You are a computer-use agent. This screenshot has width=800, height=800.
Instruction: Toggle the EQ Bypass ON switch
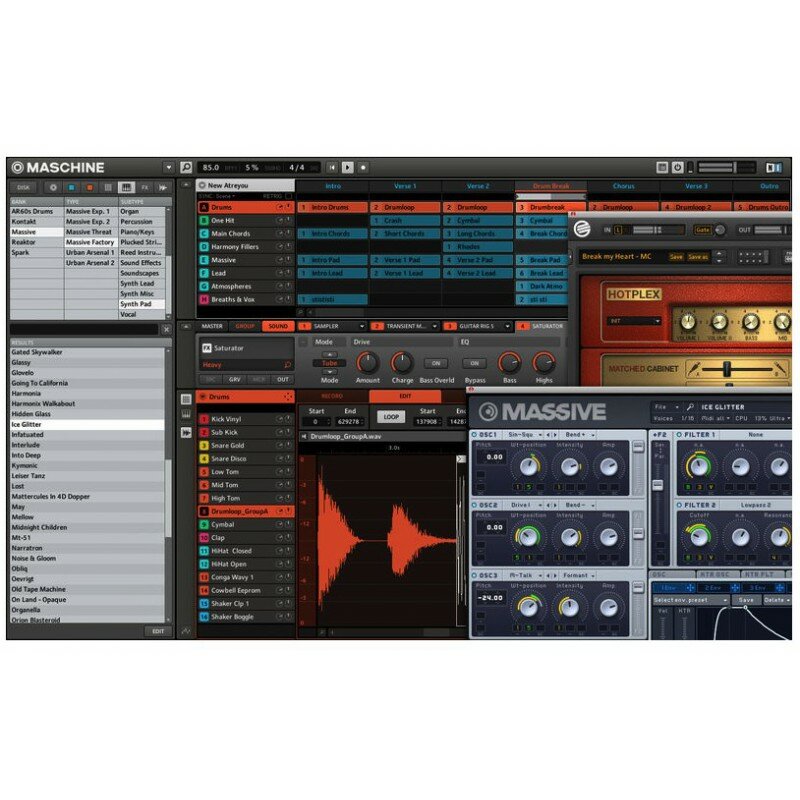(474, 363)
